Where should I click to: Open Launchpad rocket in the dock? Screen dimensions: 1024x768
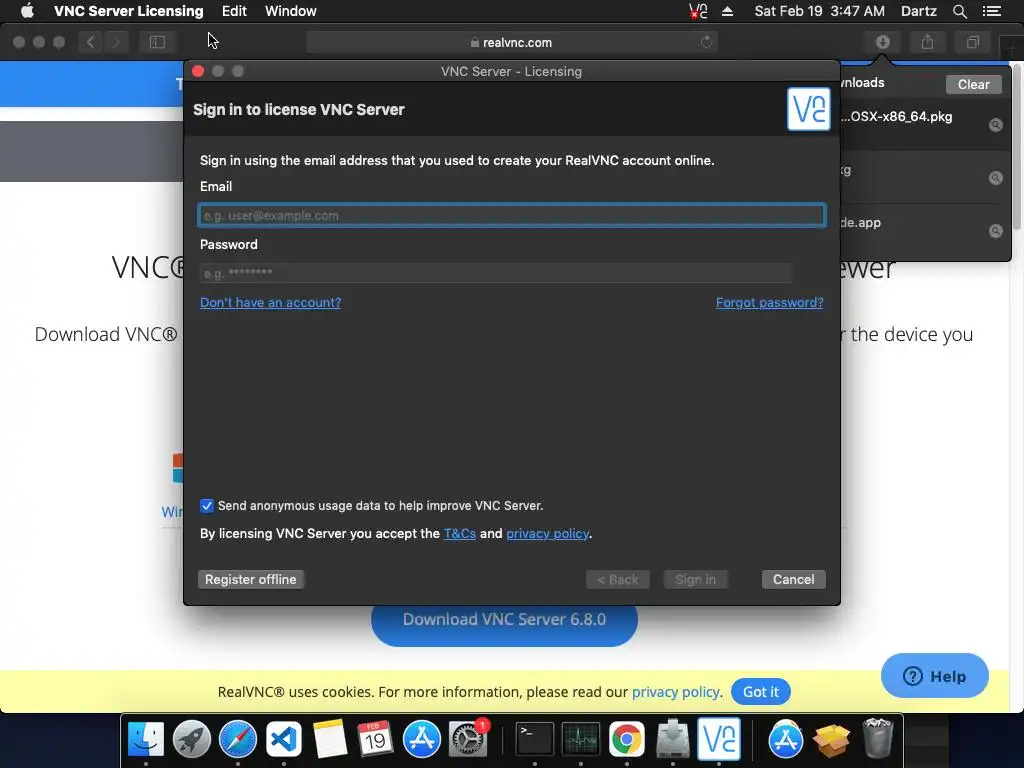pos(191,739)
